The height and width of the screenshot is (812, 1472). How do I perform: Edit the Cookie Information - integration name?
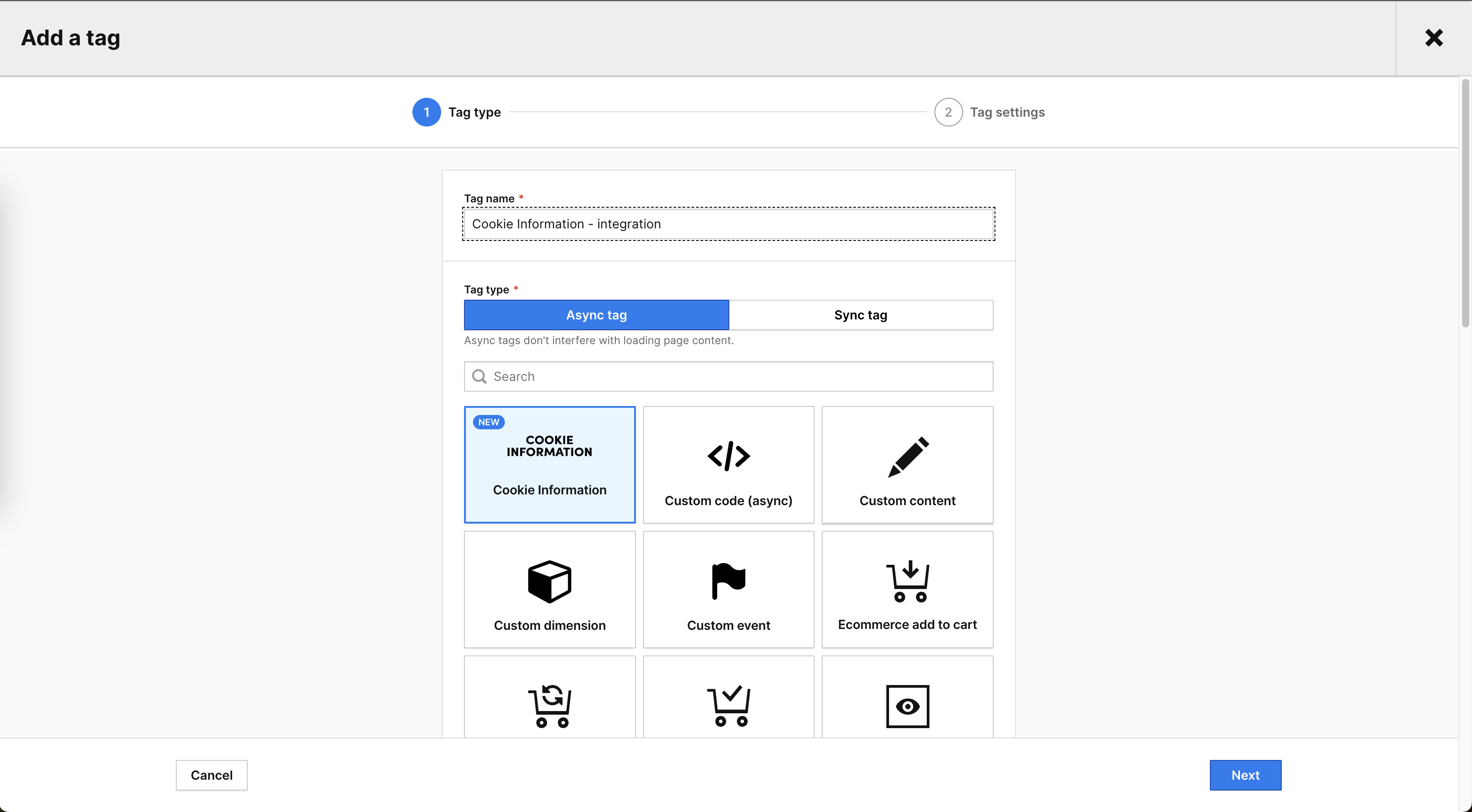point(728,224)
